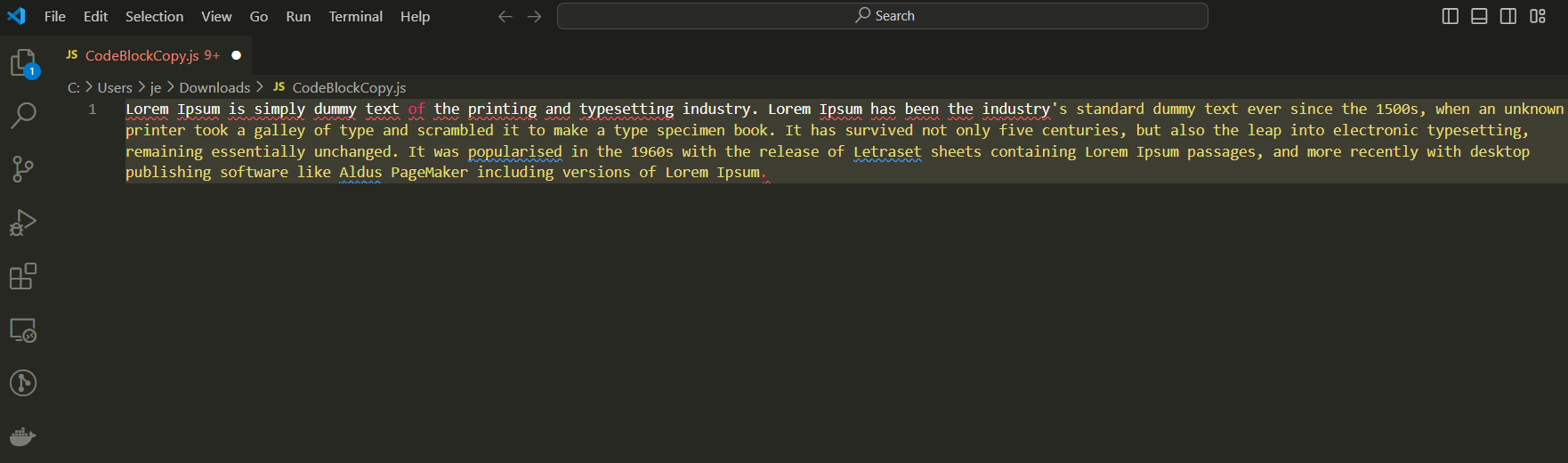Toggle the secondary side bar layout icon
The image size is (1568, 463).
click(1508, 16)
